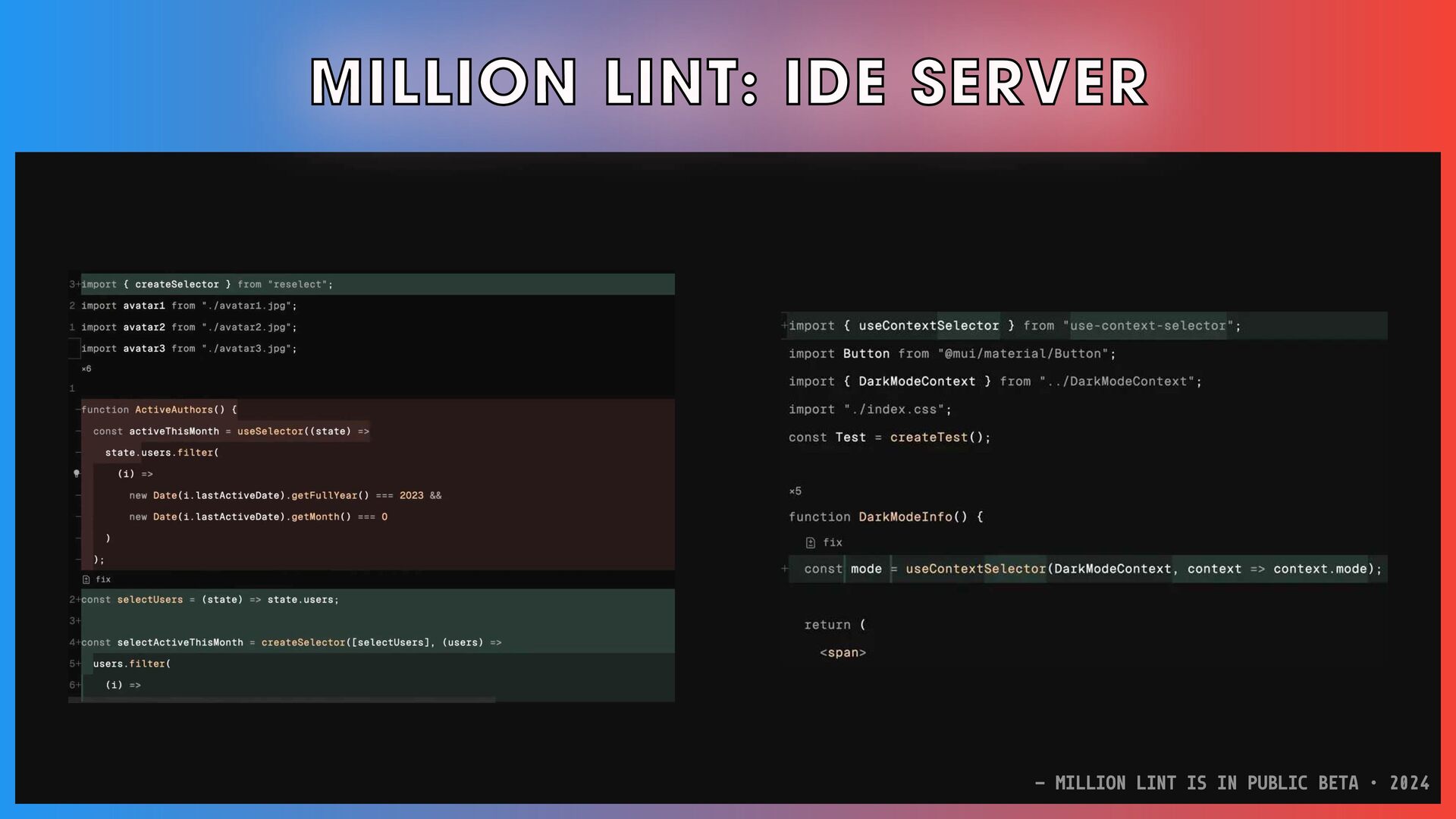The height and width of the screenshot is (819, 1456).
Task: Click the minus marker beside function ActiveAuthors
Action: click(77, 410)
